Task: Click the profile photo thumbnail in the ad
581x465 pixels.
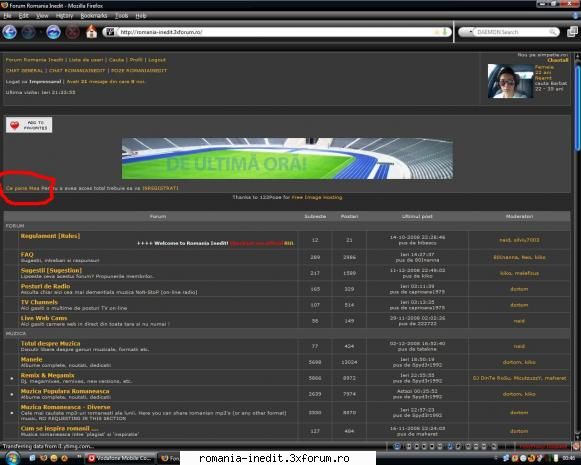Action: pyautogui.click(x=510, y=81)
